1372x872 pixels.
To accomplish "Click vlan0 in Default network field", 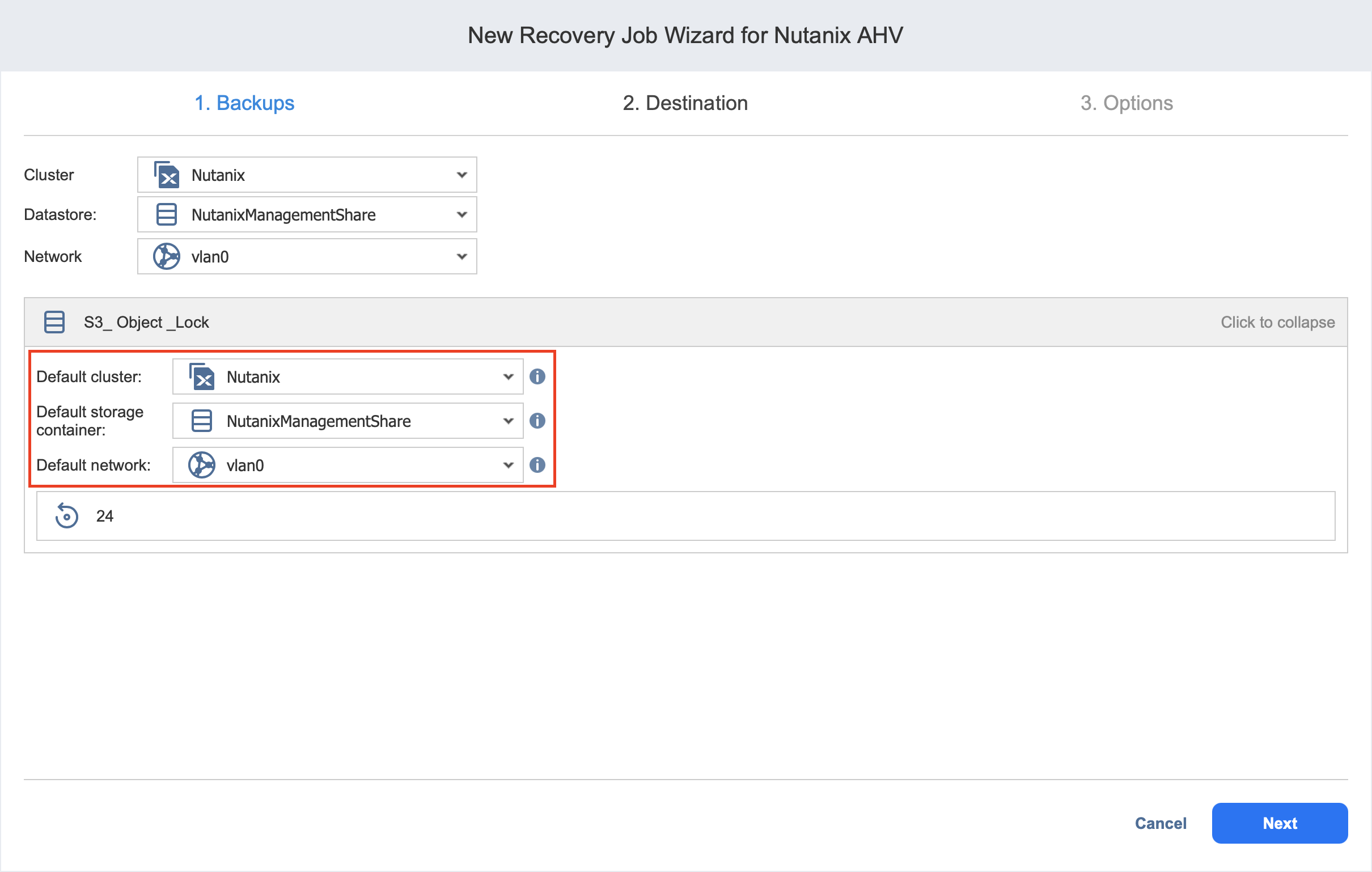I will coord(245,465).
